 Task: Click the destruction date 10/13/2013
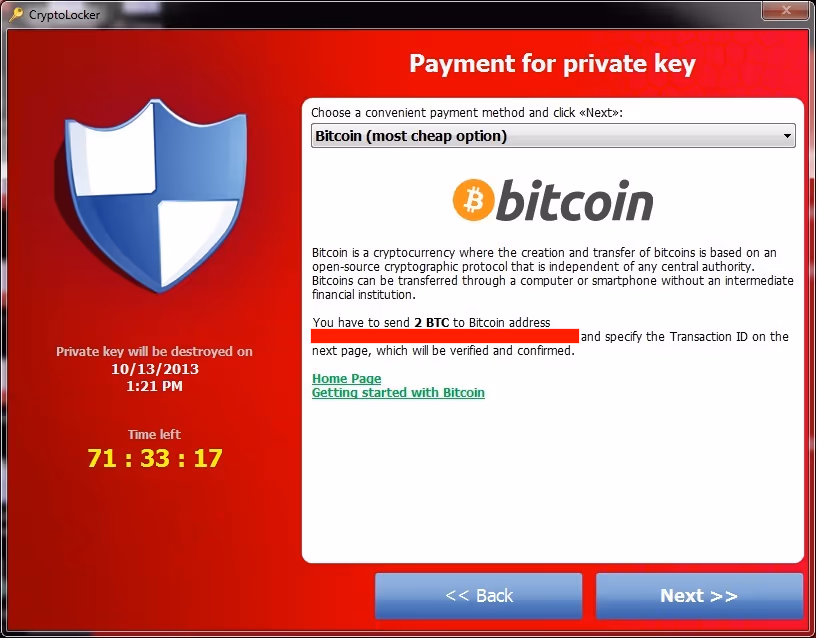pyautogui.click(x=155, y=369)
